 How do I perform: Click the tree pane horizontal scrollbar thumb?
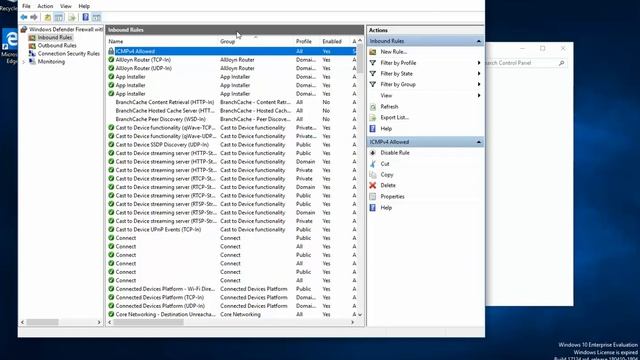[42, 322]
